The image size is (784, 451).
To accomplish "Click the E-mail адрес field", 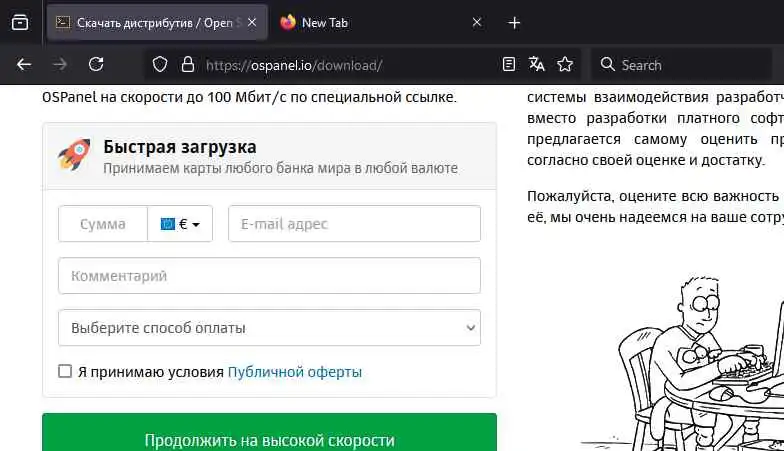I will tap(354, 224).
